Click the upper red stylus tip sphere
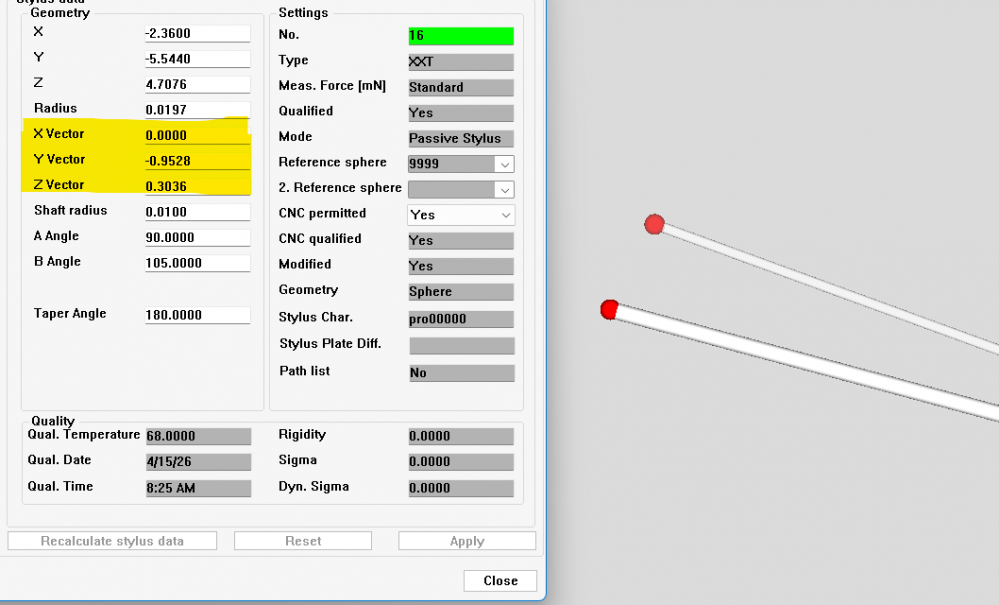999x605 pixels. click(x=655, y=224)
